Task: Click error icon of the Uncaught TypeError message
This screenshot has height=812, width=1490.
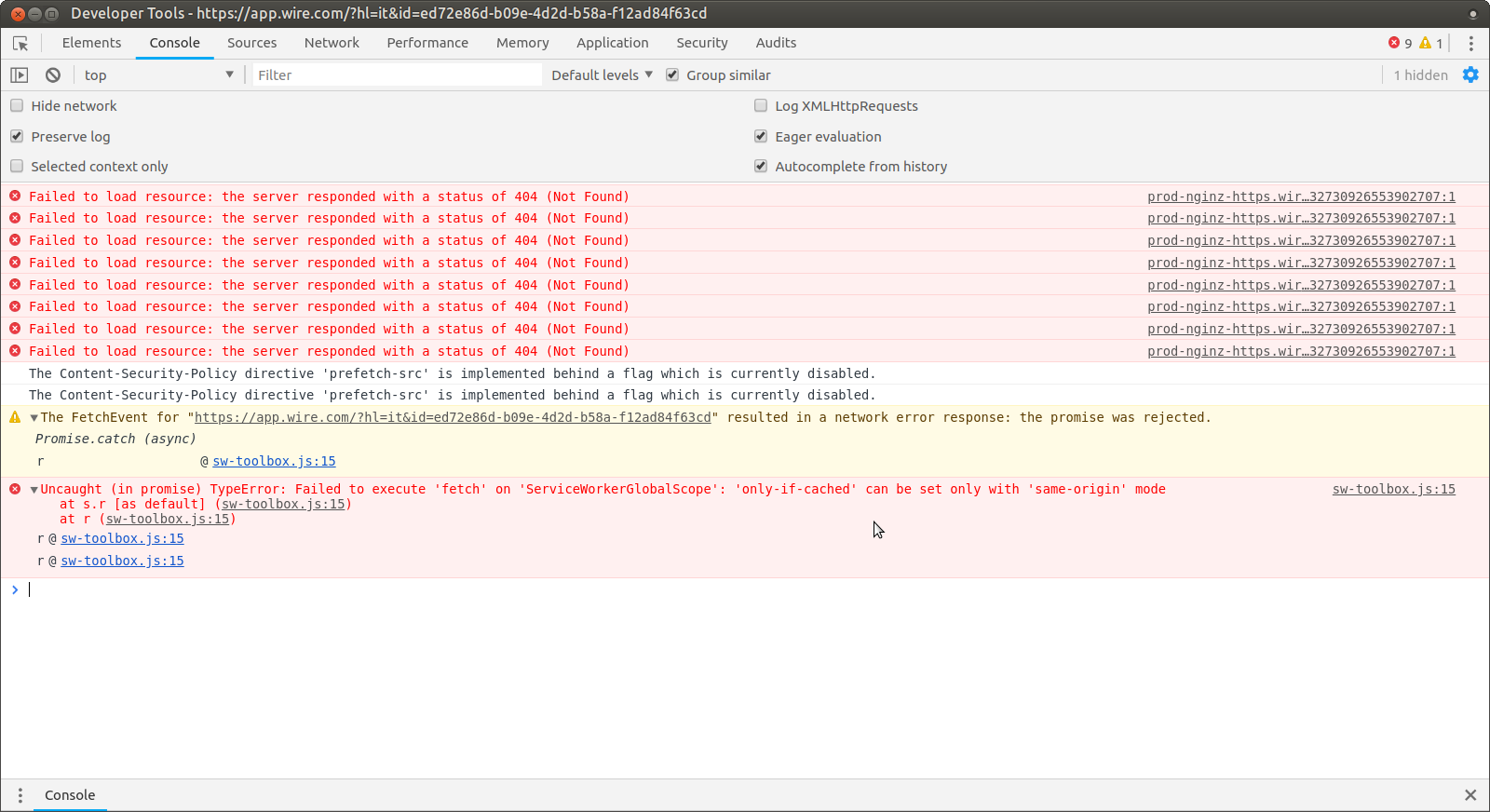Action: (x=15, y=489)
